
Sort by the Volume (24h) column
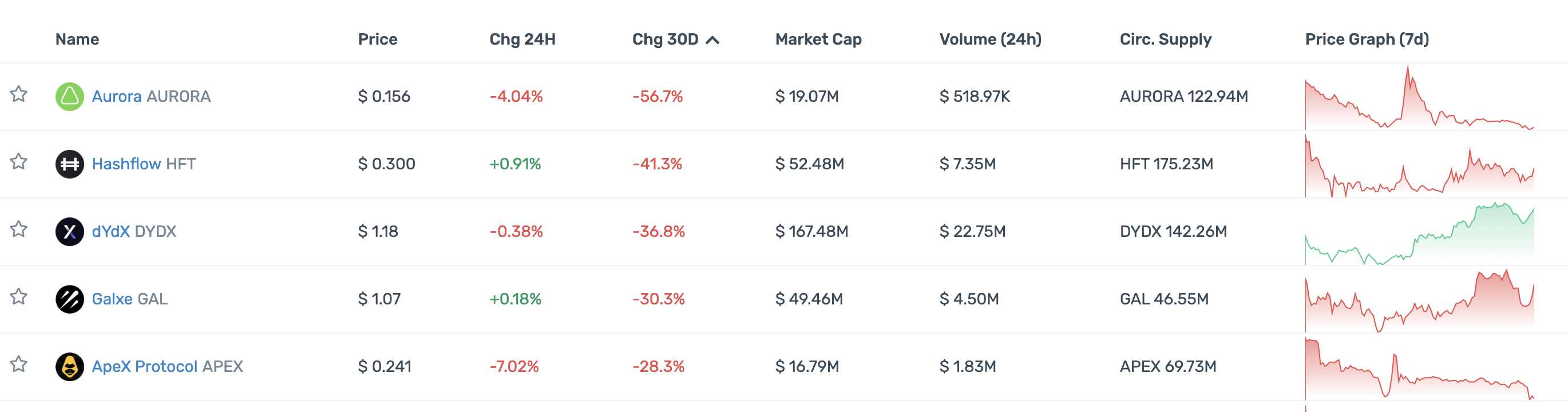coord(990,39)
